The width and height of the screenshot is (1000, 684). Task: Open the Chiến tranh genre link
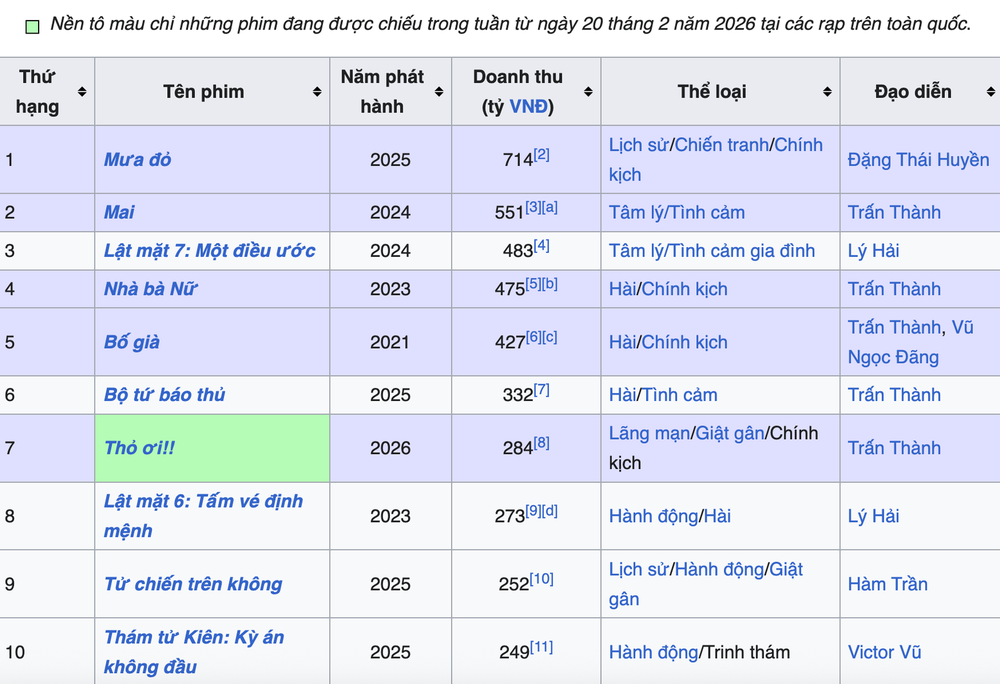pos(721,145)
